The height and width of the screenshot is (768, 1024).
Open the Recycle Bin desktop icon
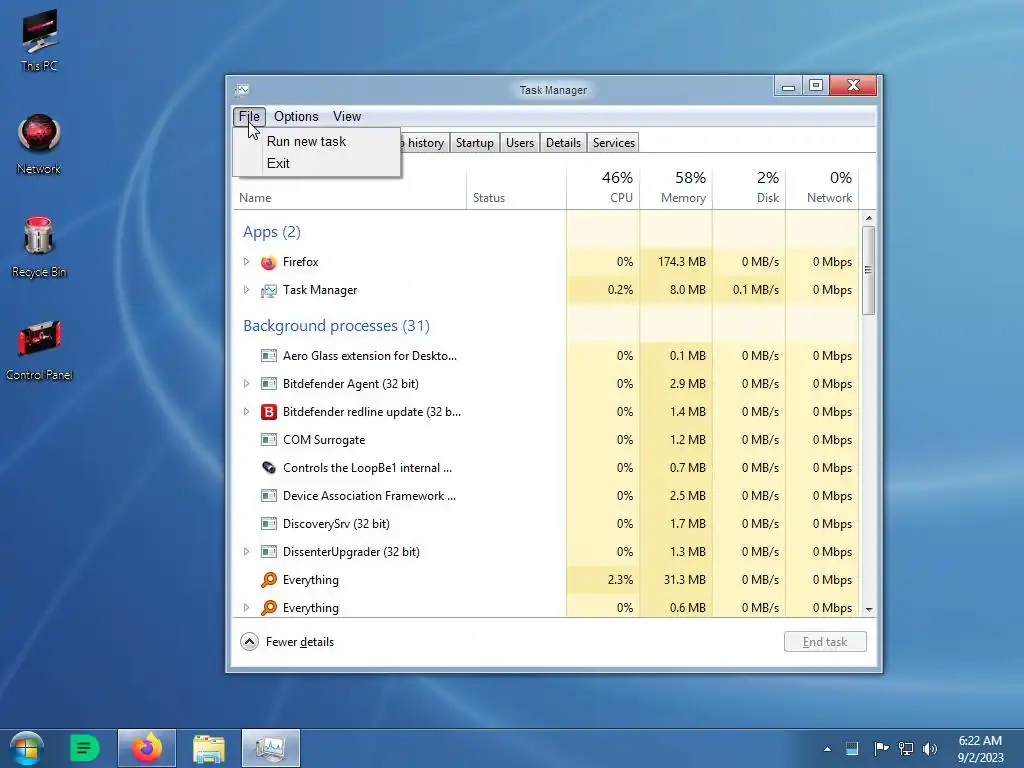39,246
